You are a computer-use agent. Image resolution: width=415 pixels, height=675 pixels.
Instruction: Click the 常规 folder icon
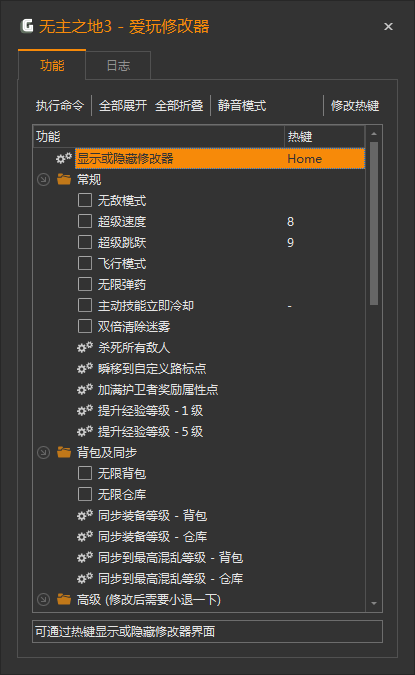point(64,179)
